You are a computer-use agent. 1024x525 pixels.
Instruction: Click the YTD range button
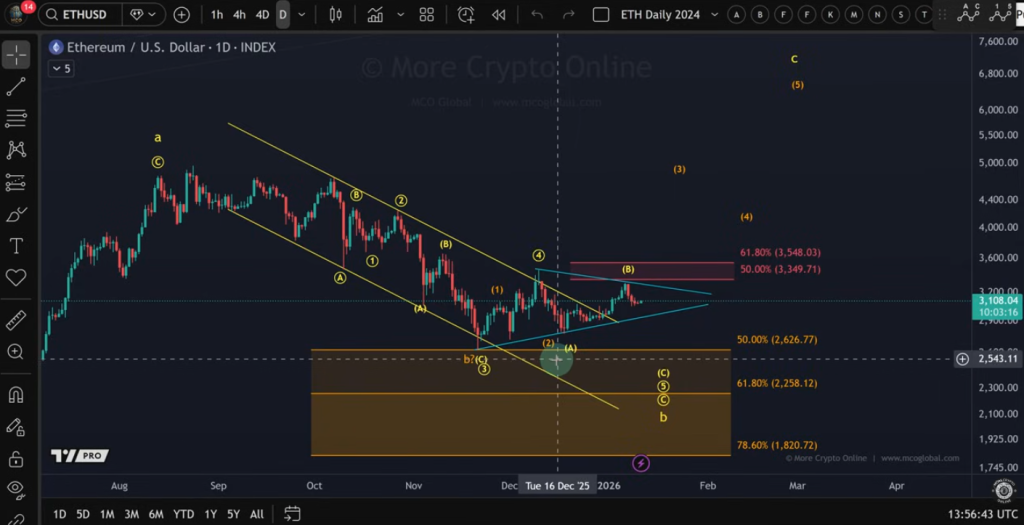point(183,514)
